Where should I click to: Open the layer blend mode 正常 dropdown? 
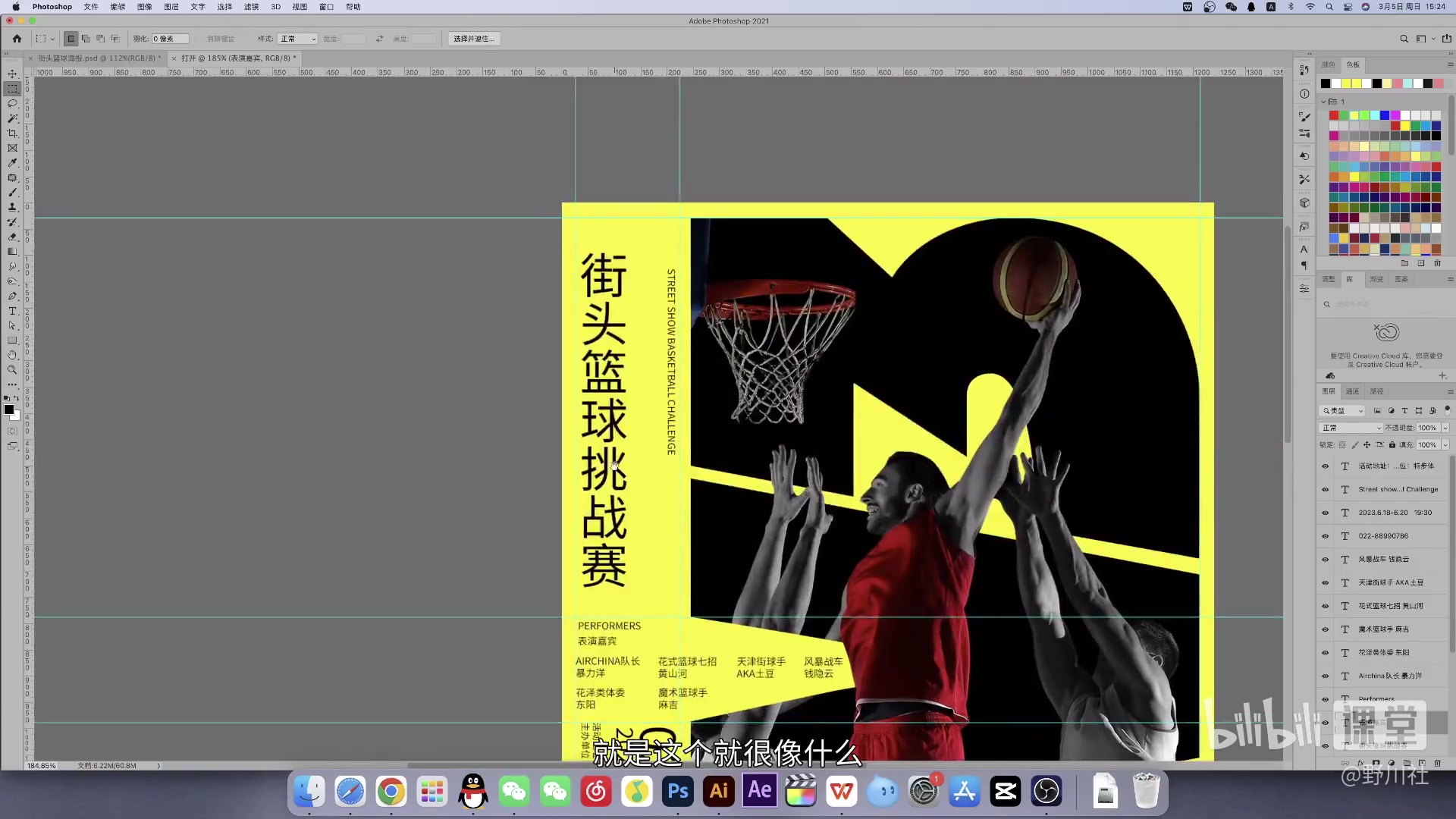[x=1351, y=428]
